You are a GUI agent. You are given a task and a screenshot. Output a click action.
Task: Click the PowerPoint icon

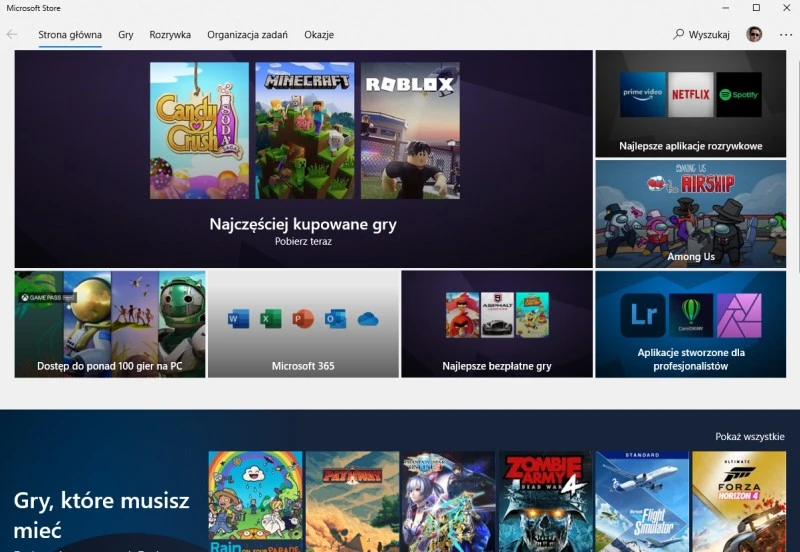point(303,319)
